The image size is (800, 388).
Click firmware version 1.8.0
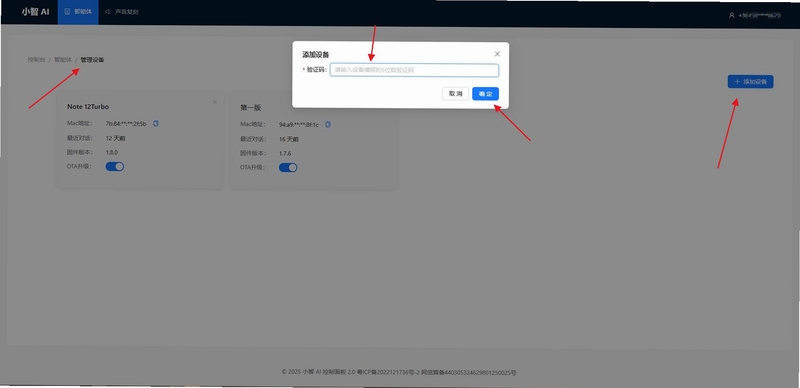click(112, 152)
